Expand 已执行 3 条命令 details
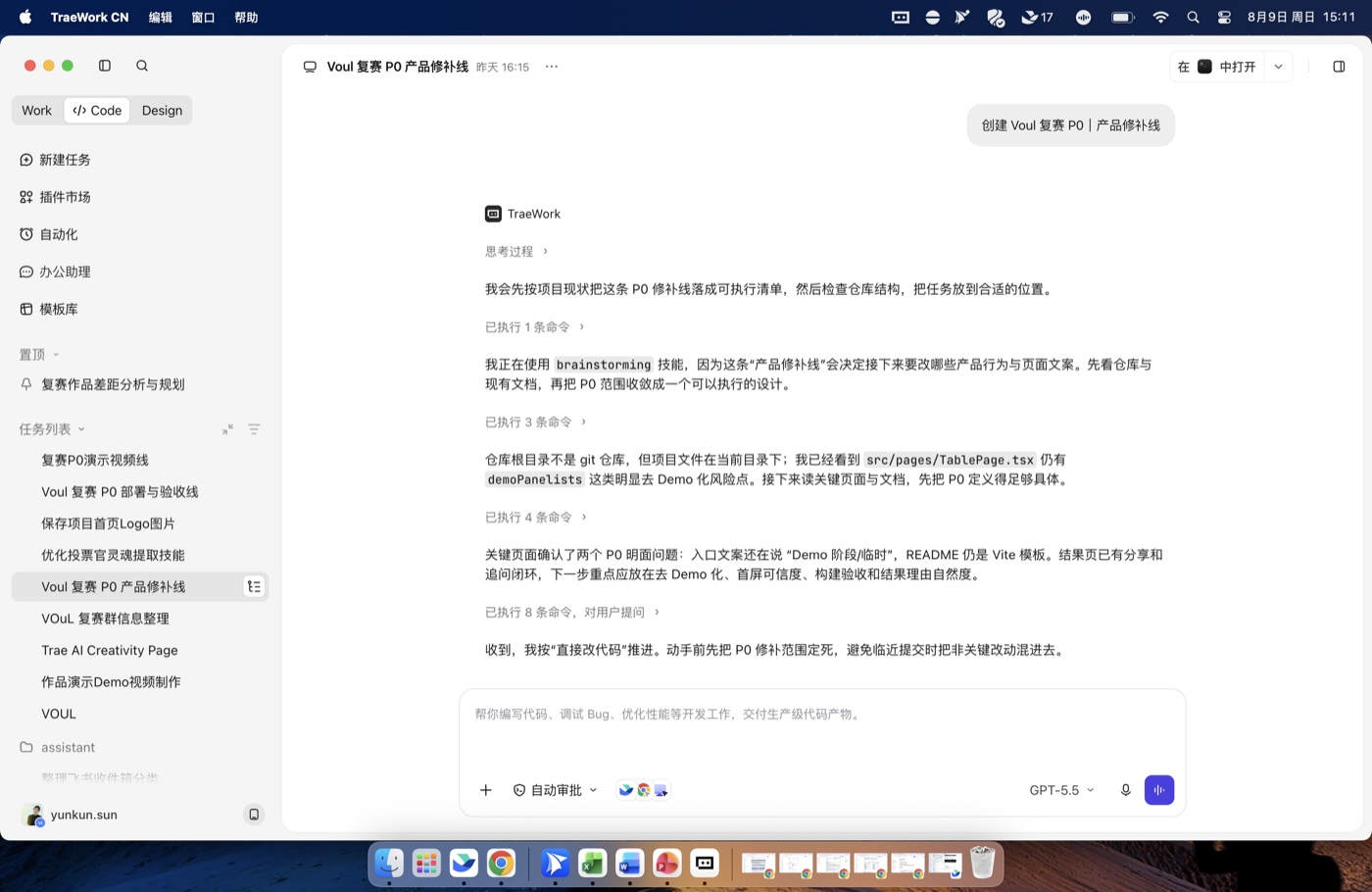1372x892 pixels. click(536, 421)
